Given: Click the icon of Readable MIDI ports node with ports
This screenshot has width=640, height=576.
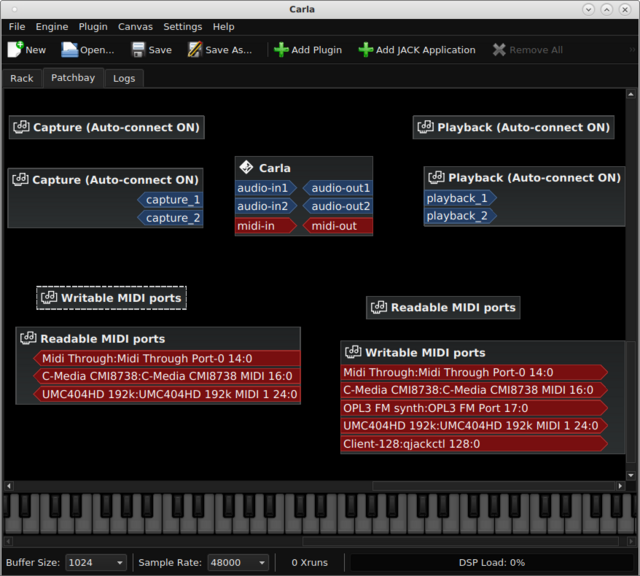Looking at the screenshot, I should [28, 338].
